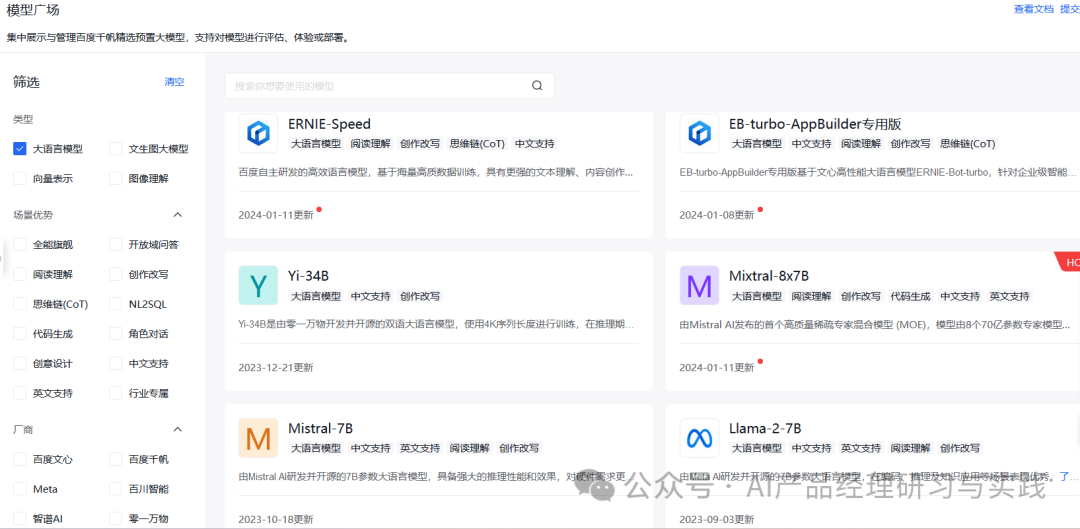This screenshot has width=1080, height=529.
Task: Open the EB-turbo-AppBuilder专用版 title
Action: [x=815, y=124]
